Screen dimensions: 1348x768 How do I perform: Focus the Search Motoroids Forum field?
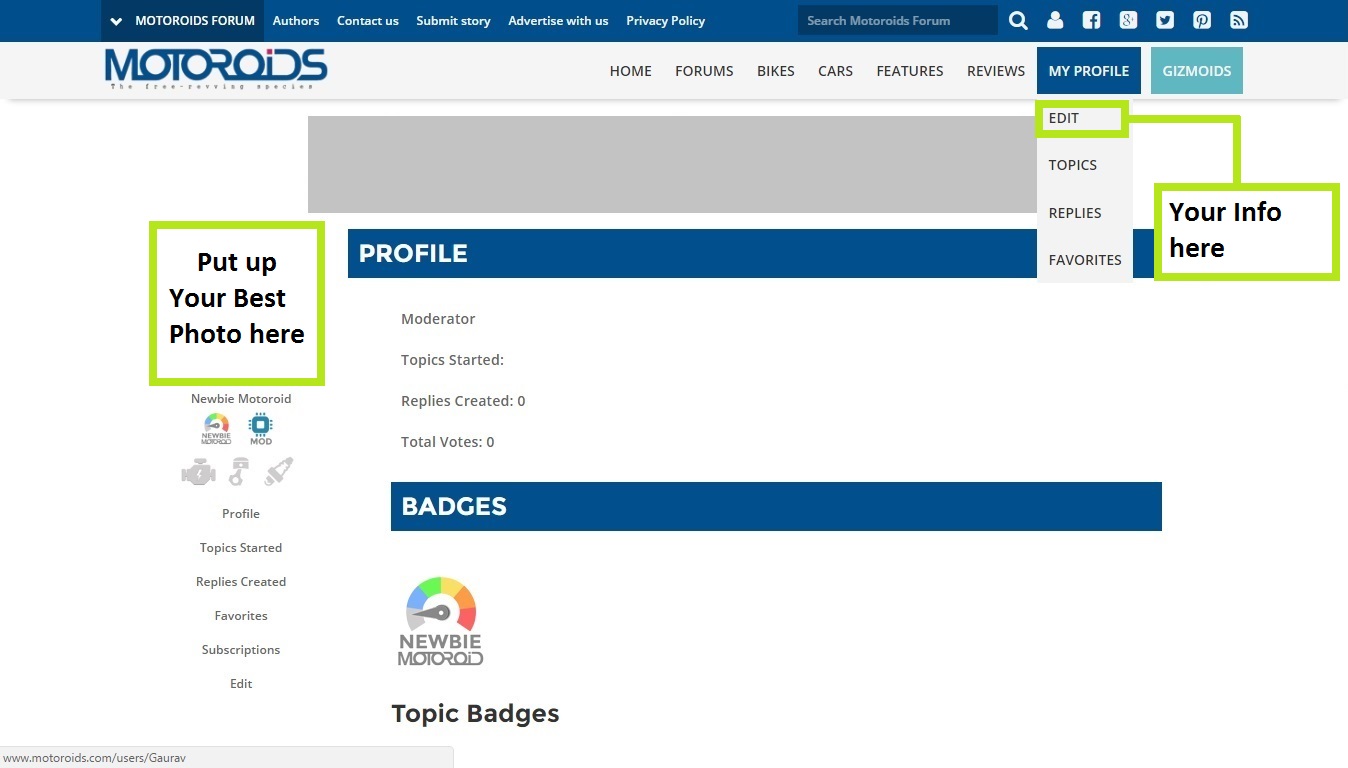pyautogui.click(x=897, y=21)
